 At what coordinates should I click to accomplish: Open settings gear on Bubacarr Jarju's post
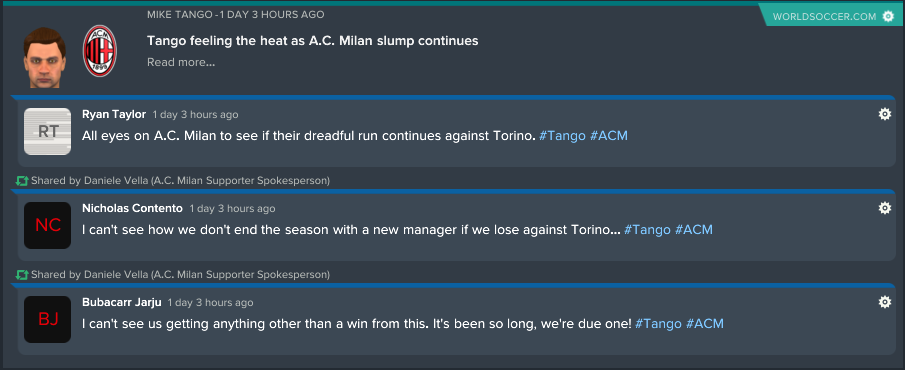884,302
